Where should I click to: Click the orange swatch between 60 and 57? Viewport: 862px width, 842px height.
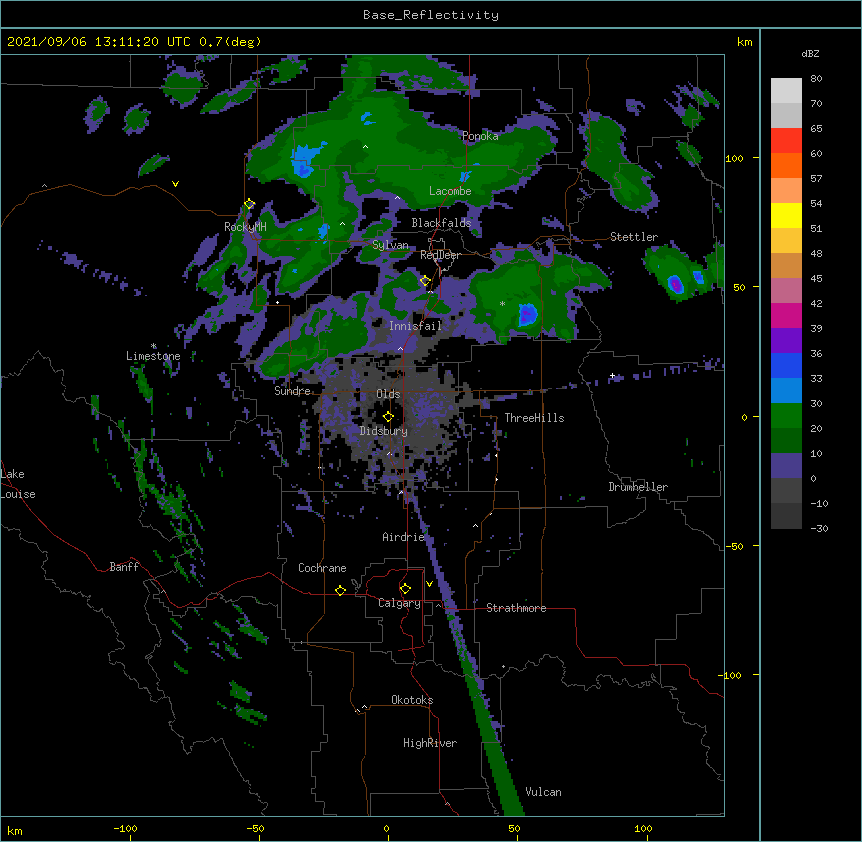(786, 165)
